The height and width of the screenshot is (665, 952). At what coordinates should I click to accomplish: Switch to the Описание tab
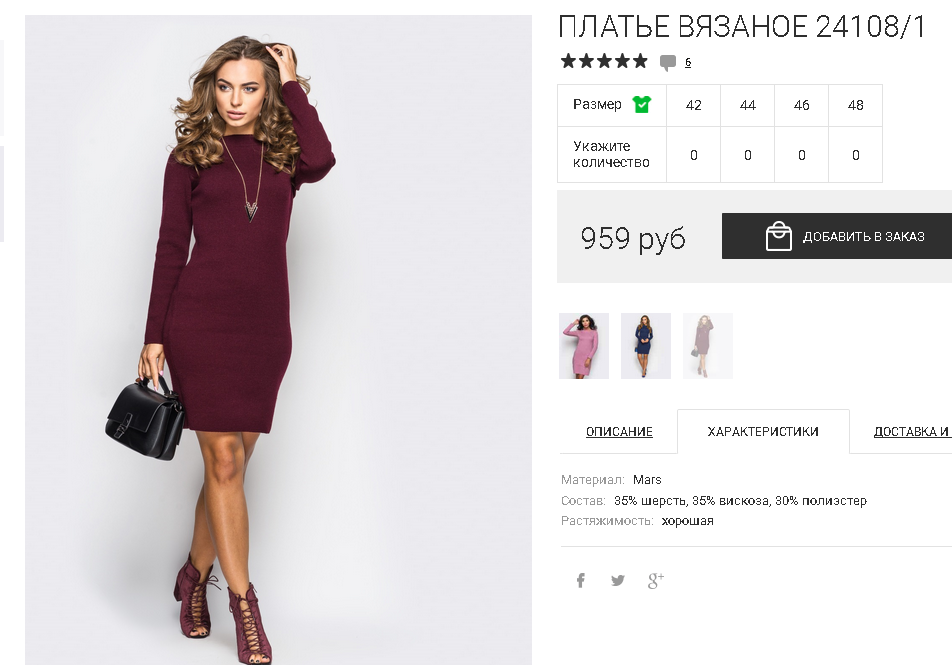(x=619, y=432)
